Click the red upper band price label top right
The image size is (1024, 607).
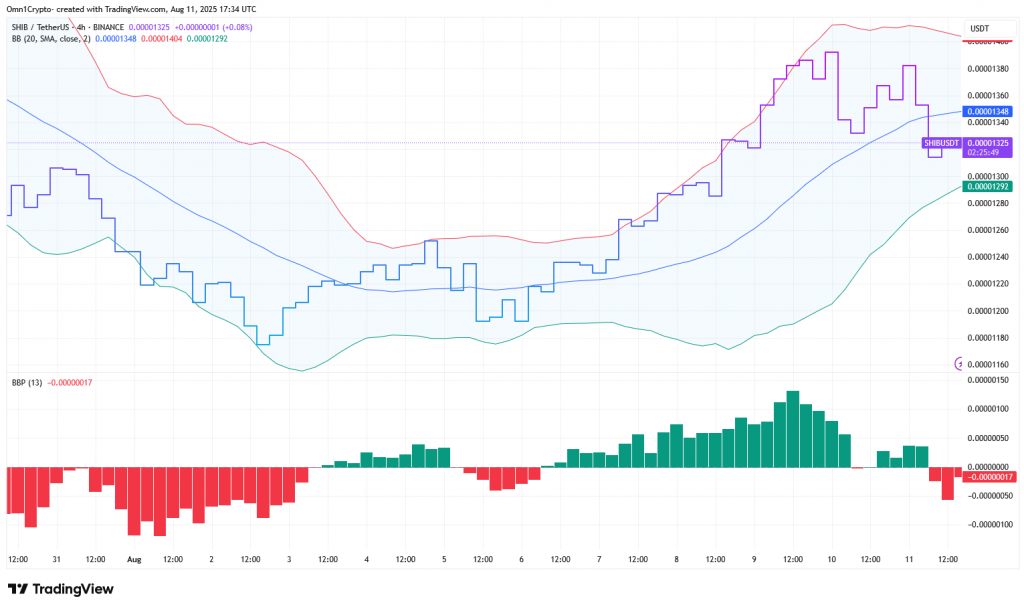pos(987,41)
